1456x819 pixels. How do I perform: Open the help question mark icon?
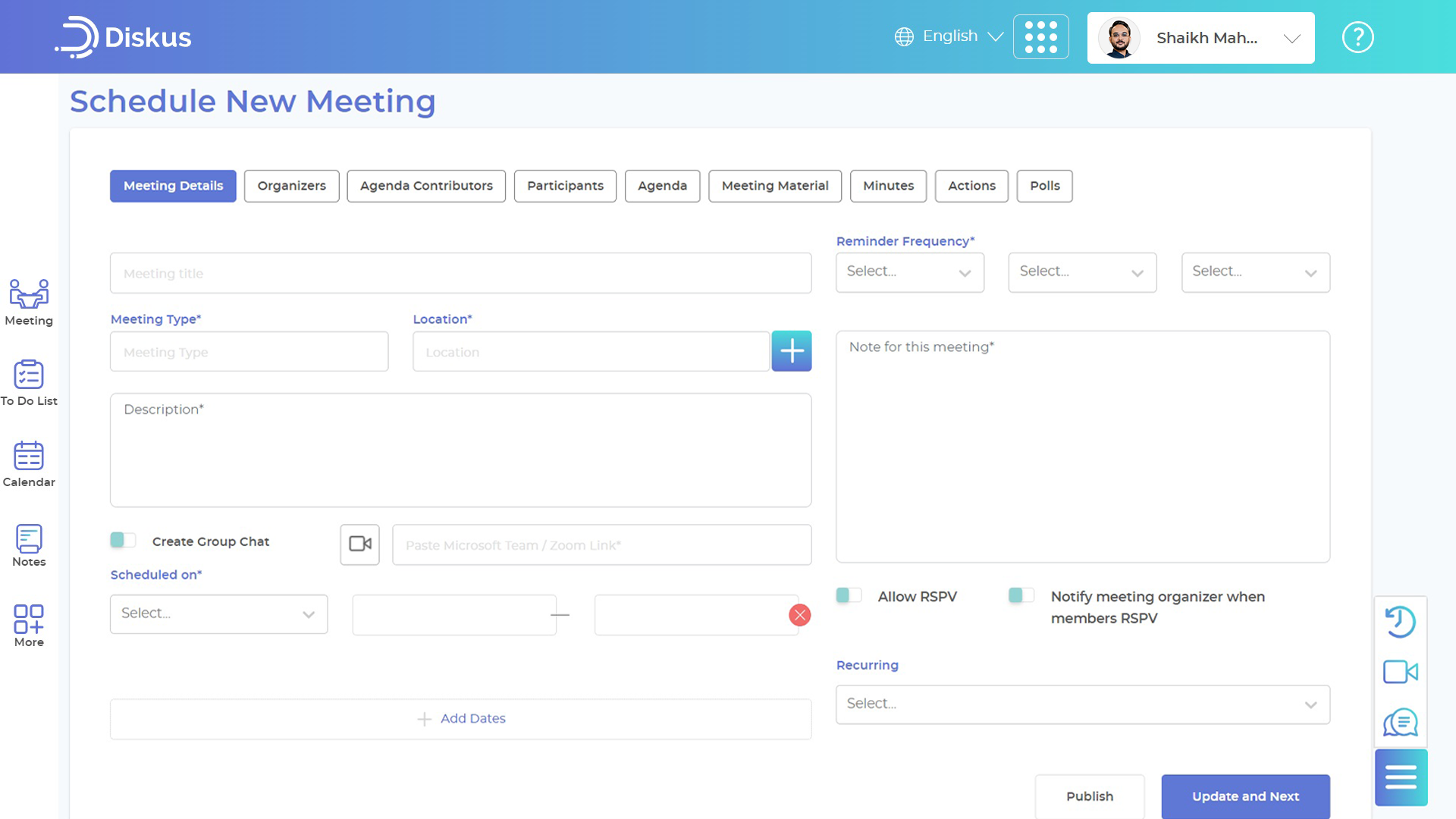[x=1357, y=37]
